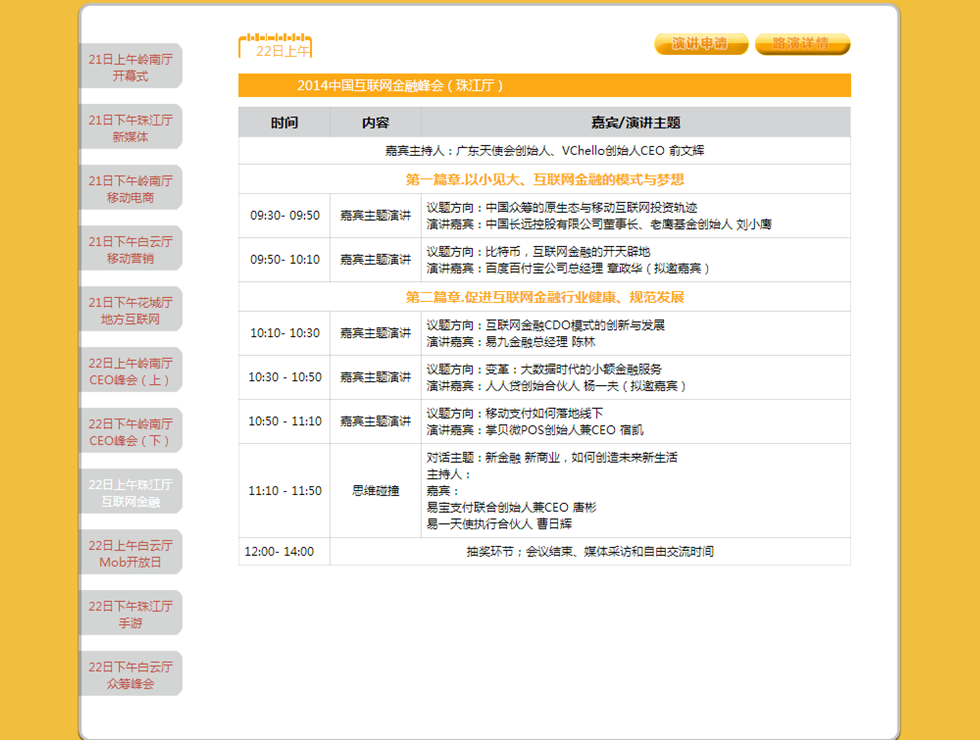
Task: Click the 中国众筹的原生态 topic line
Action: [561, 208]
